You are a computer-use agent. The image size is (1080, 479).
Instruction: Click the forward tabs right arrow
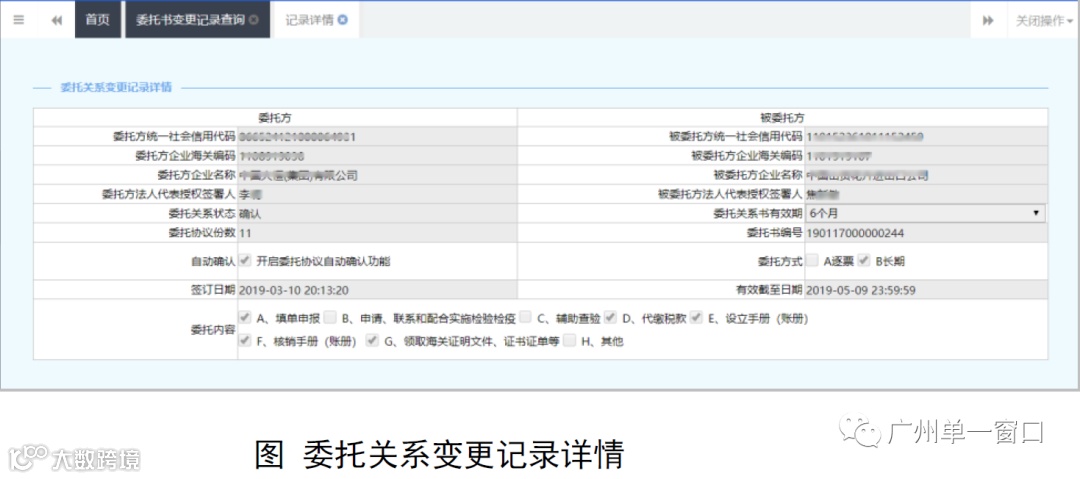[x=988, y=20]
